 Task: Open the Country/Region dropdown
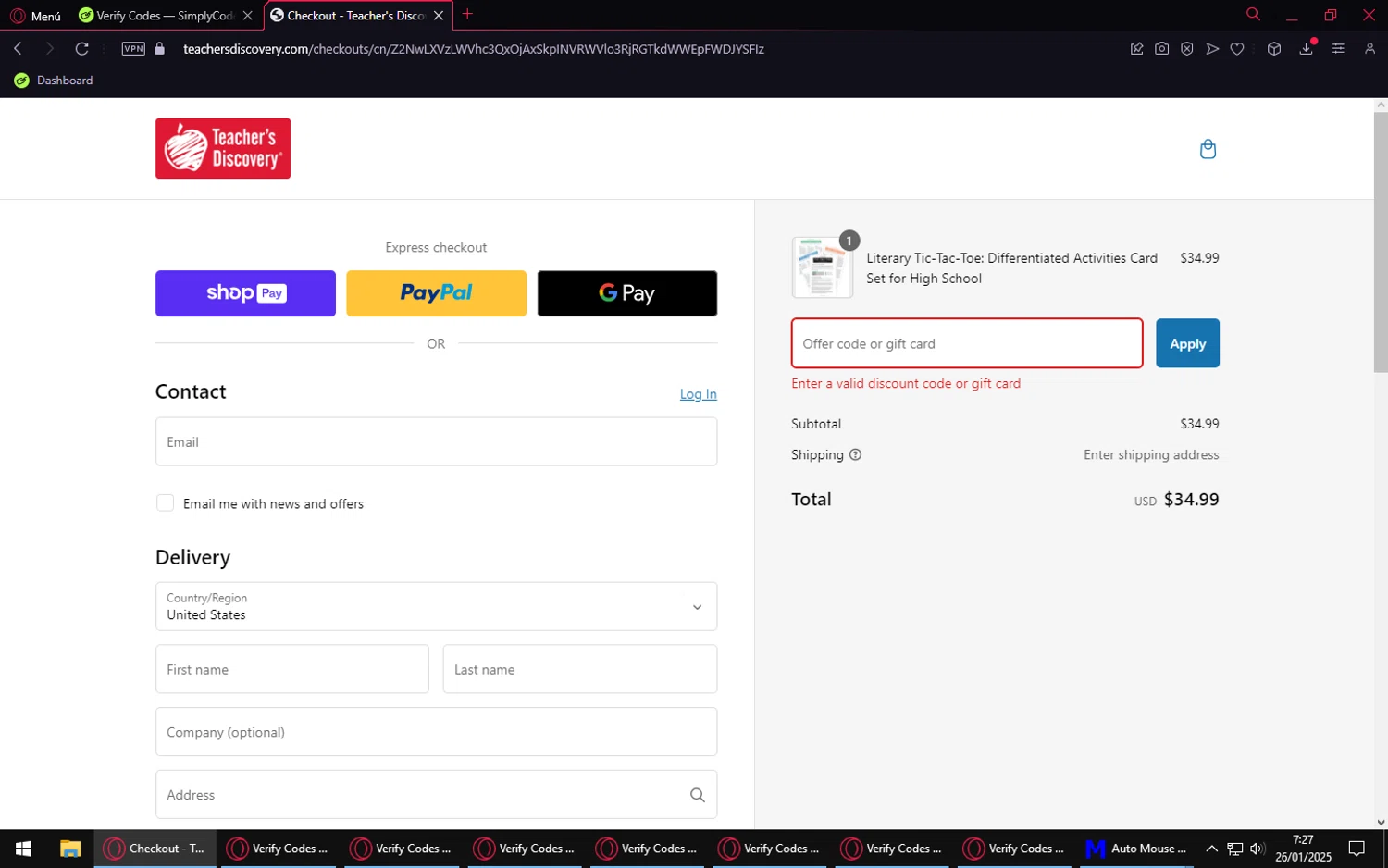pos(436,606)
